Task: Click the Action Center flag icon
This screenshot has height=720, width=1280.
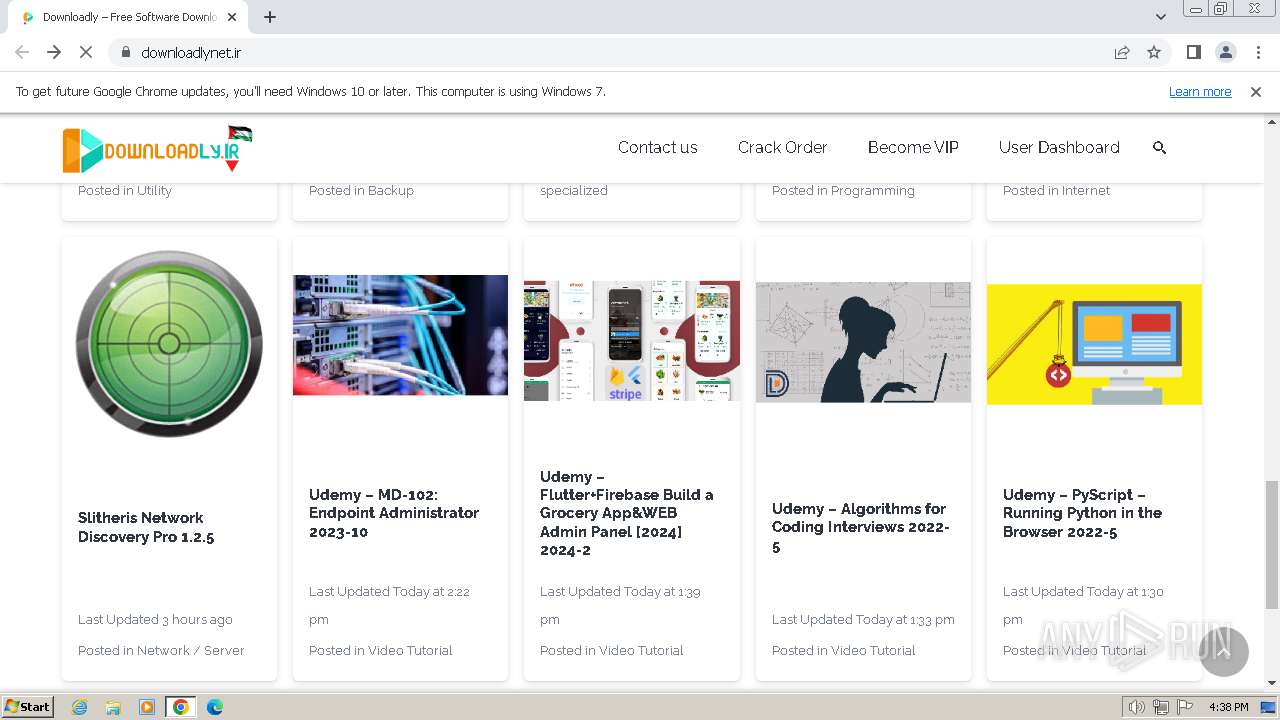Action: pos(1185,707)
